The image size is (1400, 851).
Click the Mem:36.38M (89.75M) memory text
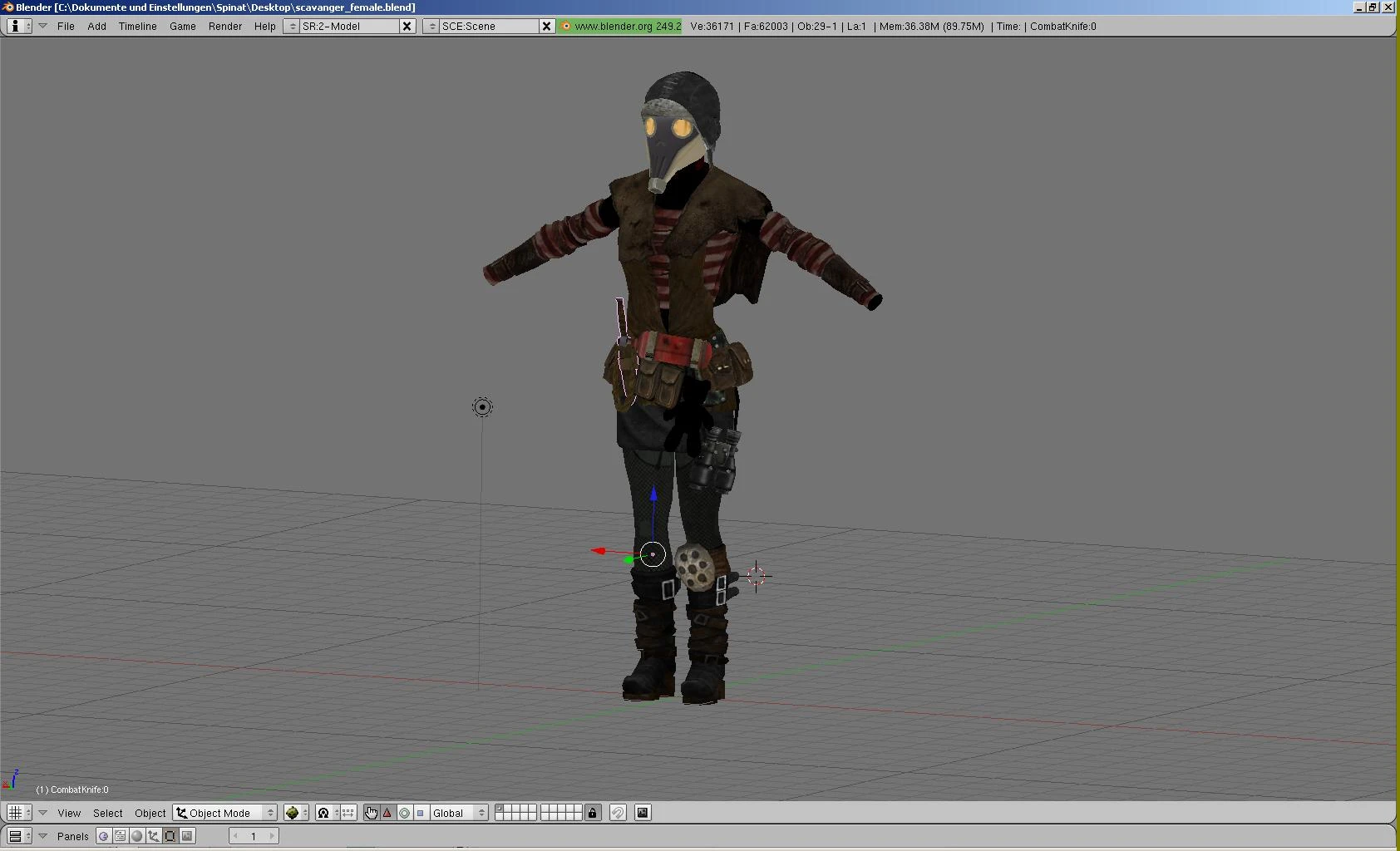click(x=931, y=26)
